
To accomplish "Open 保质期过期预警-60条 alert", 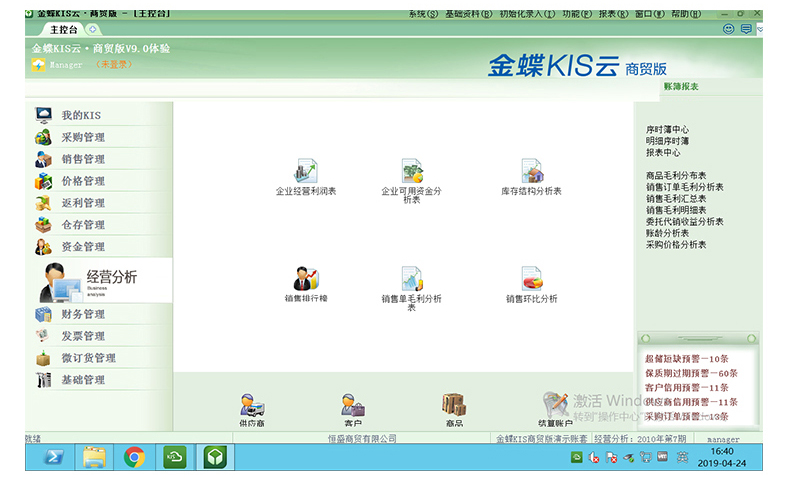I will click(x=691, y=373).
